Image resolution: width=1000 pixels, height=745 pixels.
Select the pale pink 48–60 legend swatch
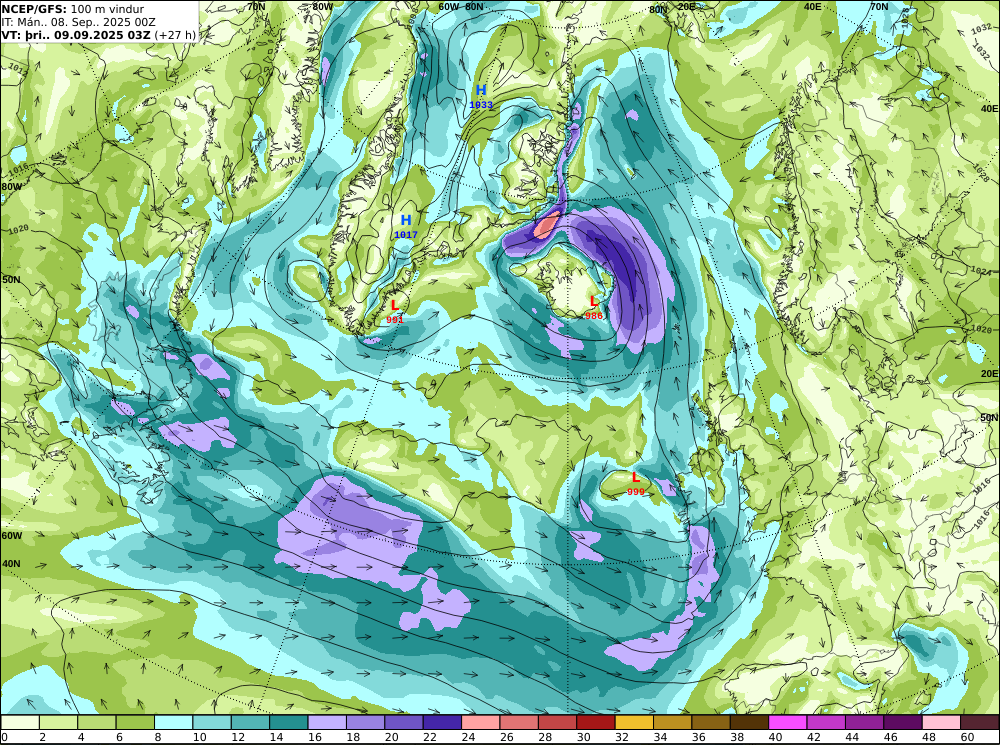click(x=942, y=722)
